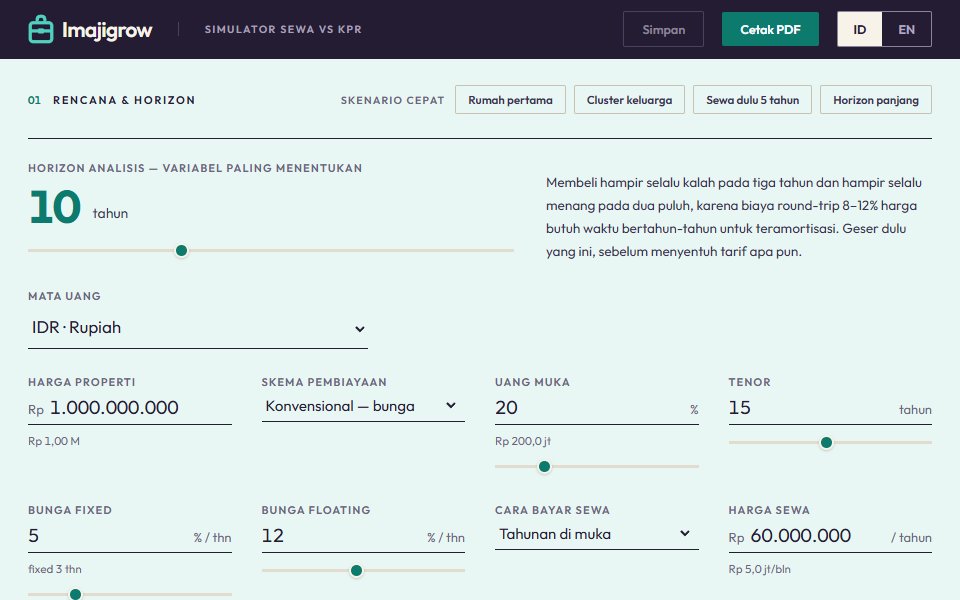Image resolution: width=960 pixels, height=600 pixels.
Task: Click the 'Rp 200,0 jt' helper text
Action: click(523, 441)
